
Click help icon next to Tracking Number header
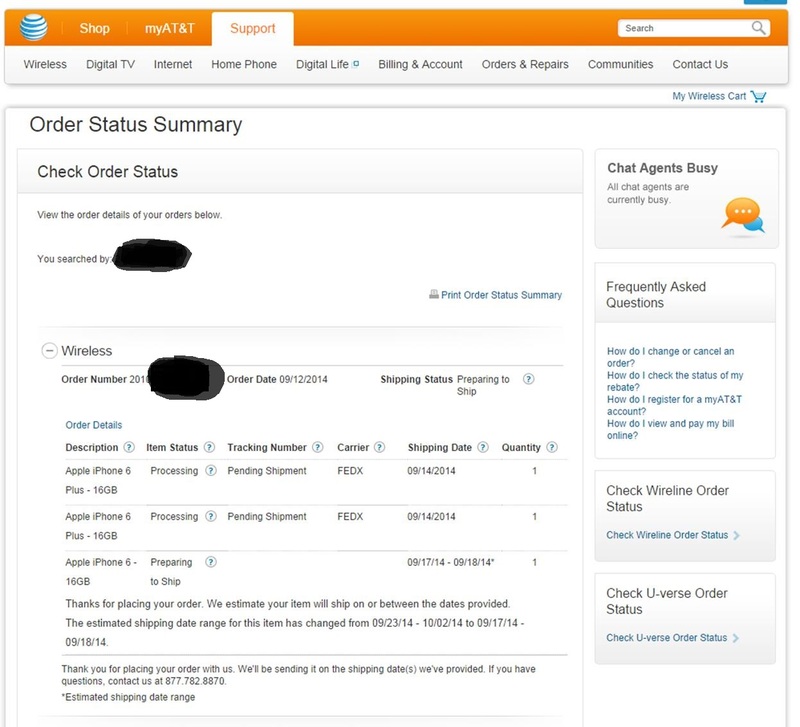point(317,447)
